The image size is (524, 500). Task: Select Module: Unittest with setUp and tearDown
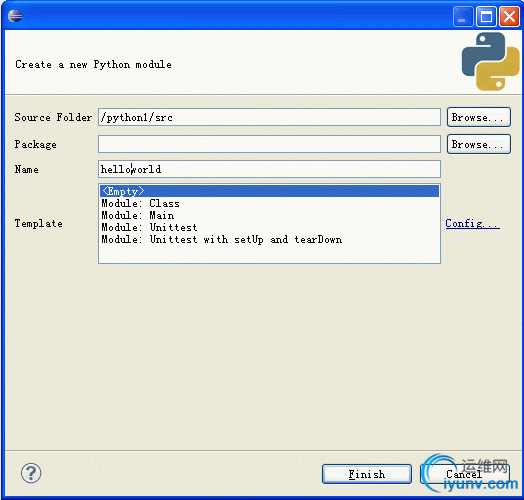point(269,239)
